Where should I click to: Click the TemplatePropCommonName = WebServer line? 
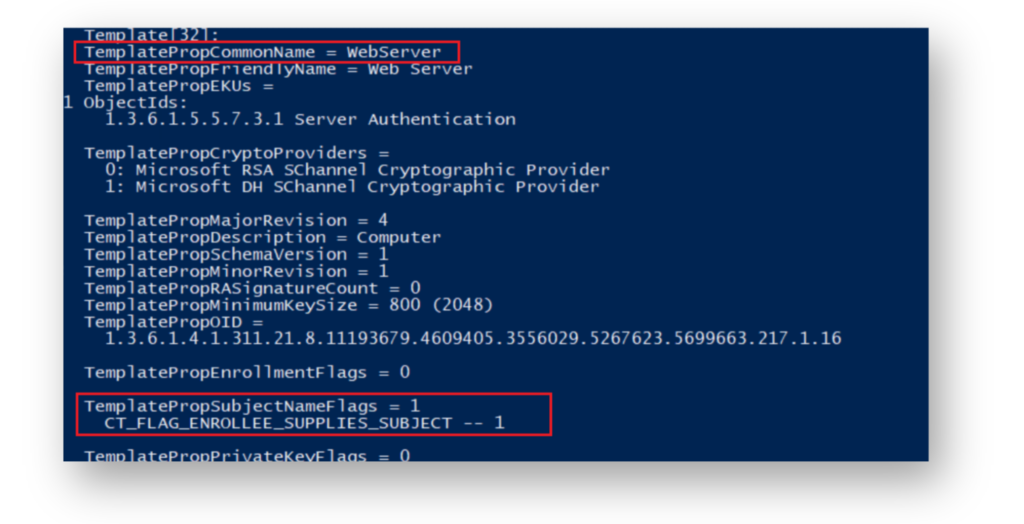click(263, 52)
